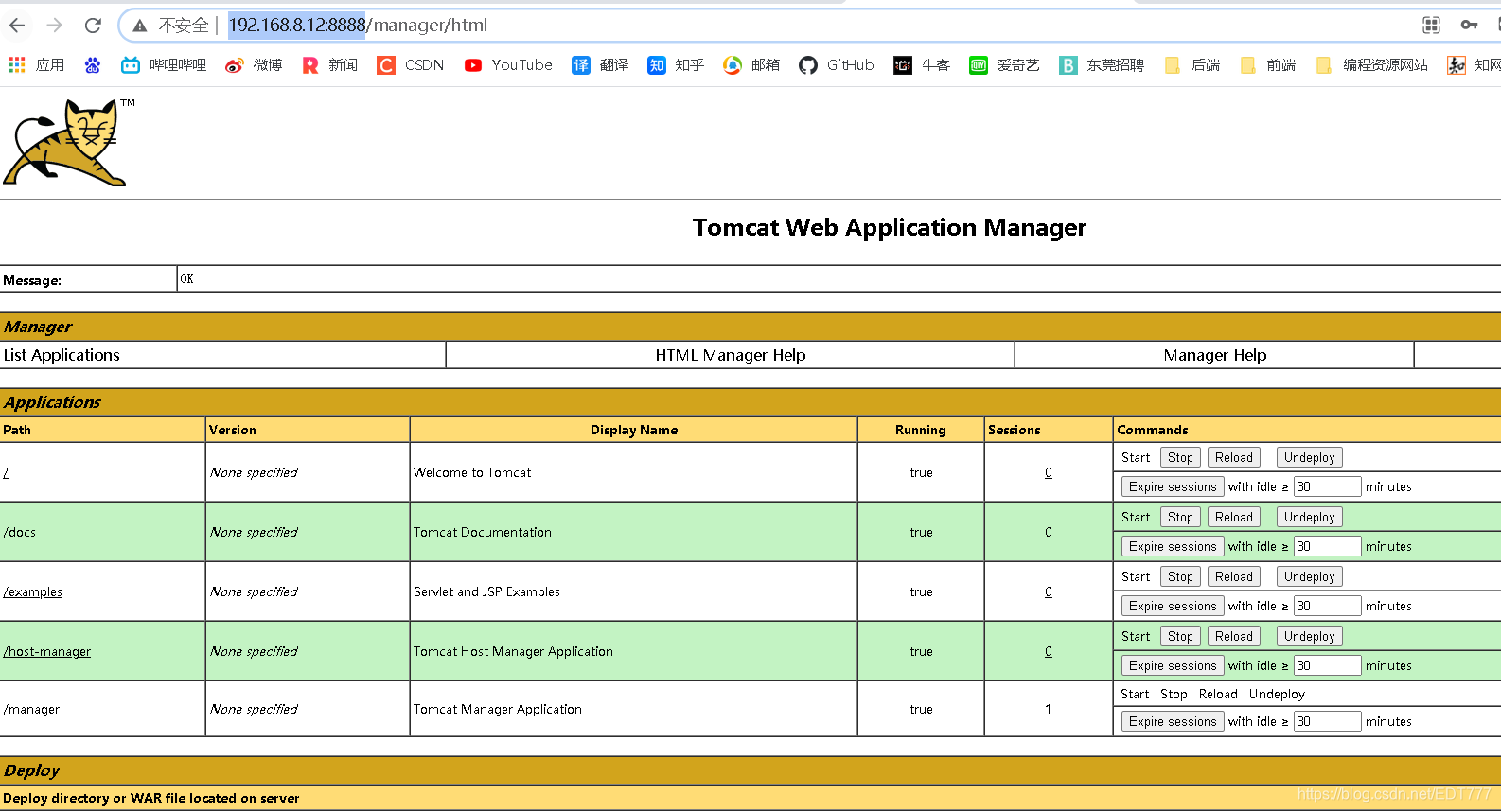The height and width of the screenshot is (812, 1501).
Task: Expire sessions for the root / application
Action: pyautogui.click(x=1173, y=486)
